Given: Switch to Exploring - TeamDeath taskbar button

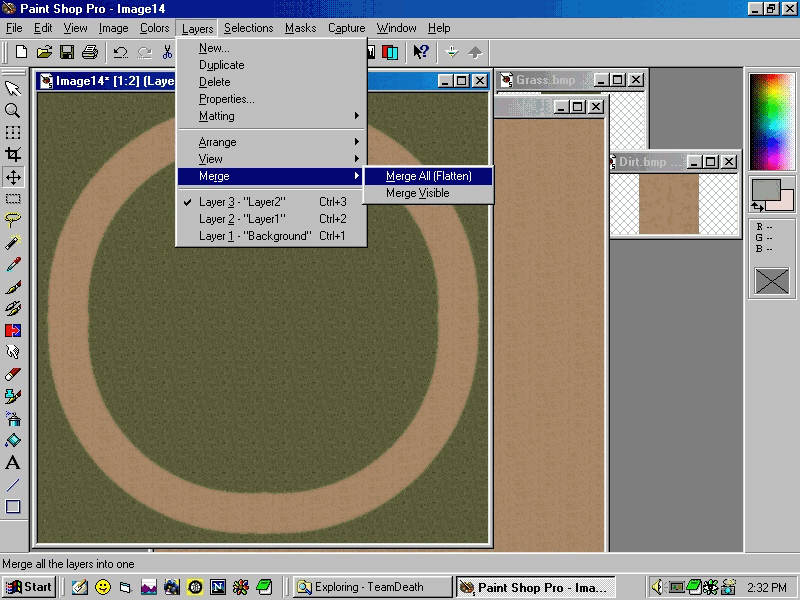Looking at the screenshot, I should coord(371,587).
